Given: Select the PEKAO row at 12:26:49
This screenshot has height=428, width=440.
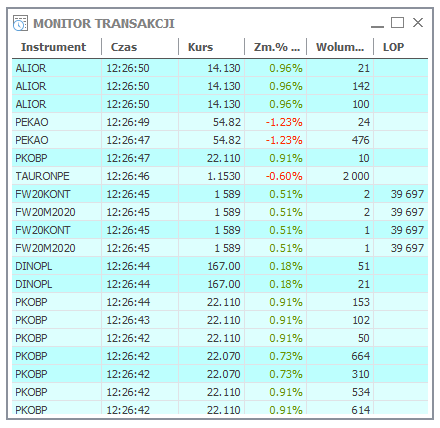Looking at the screenshot, I should (x=220, y=122).
